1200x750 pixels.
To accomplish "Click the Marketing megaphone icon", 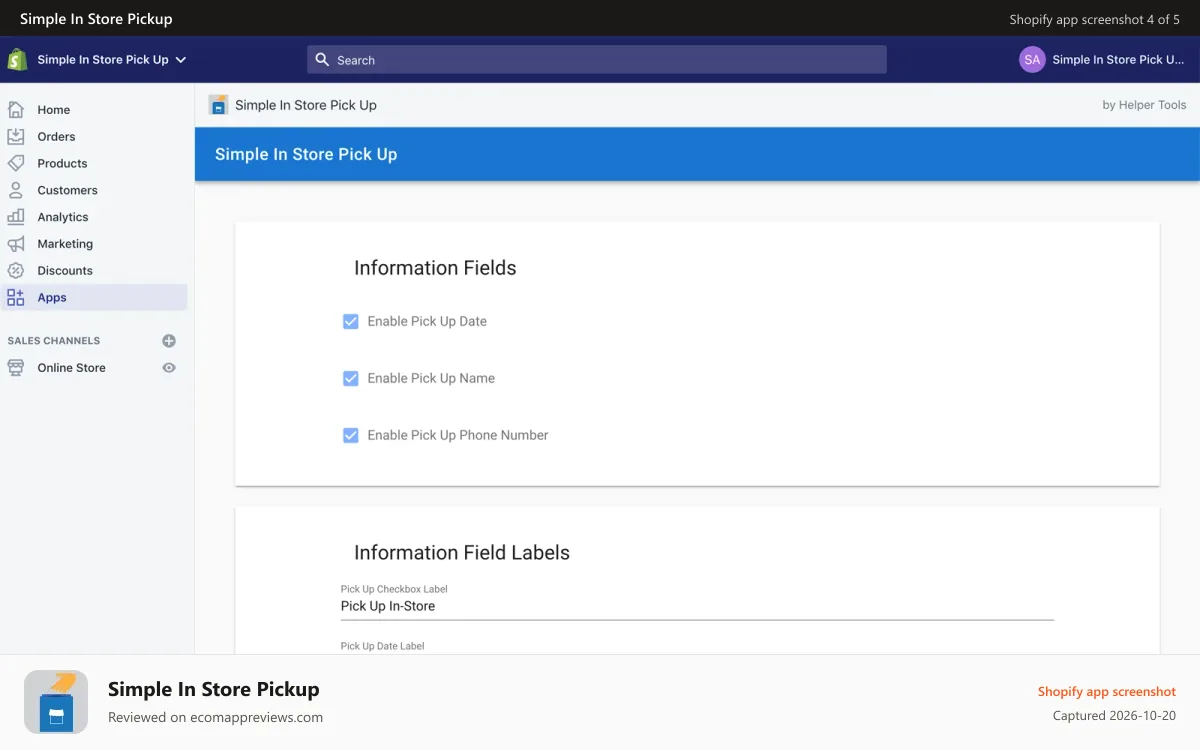I will [x=16, y=244].
